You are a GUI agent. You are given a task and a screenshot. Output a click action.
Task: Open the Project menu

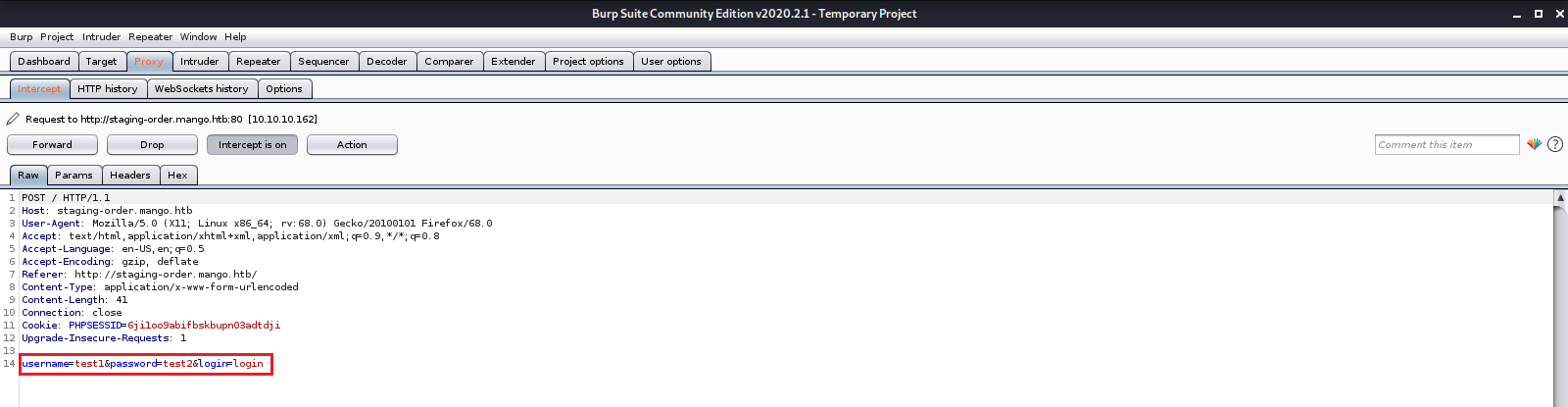click(57, 36)
